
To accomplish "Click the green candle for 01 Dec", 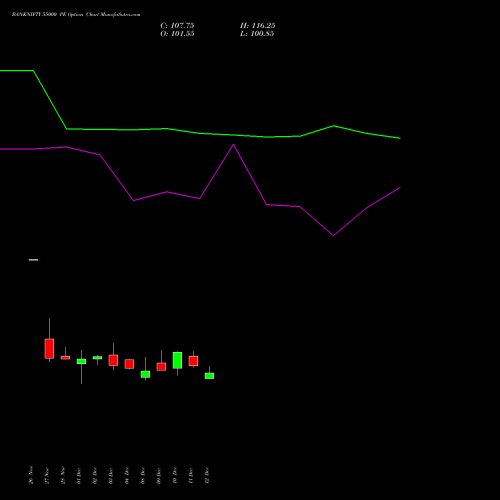I will click(81, 361).
